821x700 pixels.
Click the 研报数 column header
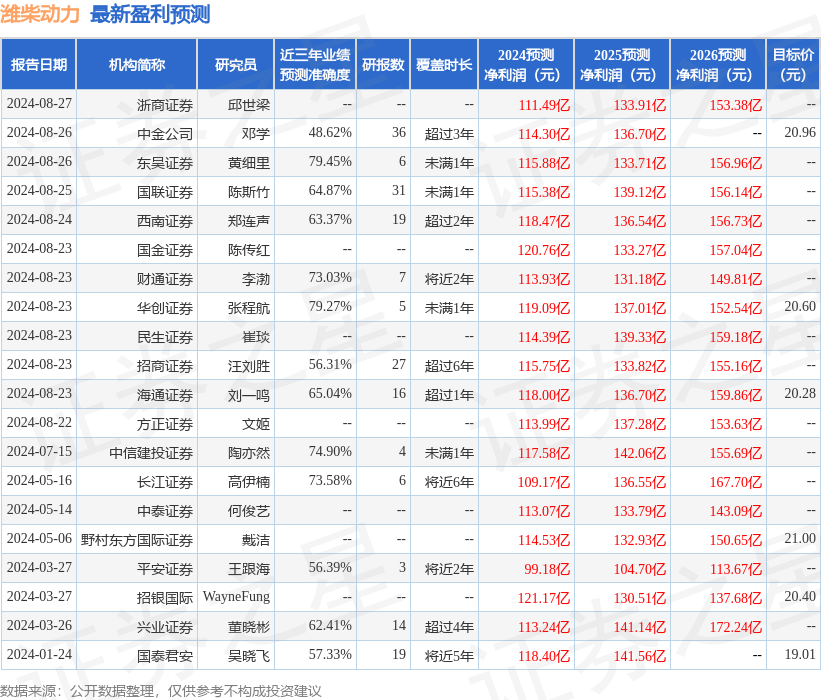pos(383,64)
